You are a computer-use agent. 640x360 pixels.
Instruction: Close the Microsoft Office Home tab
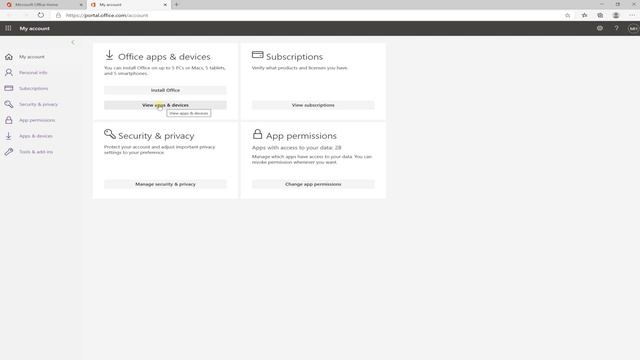[x=81, y=4]
